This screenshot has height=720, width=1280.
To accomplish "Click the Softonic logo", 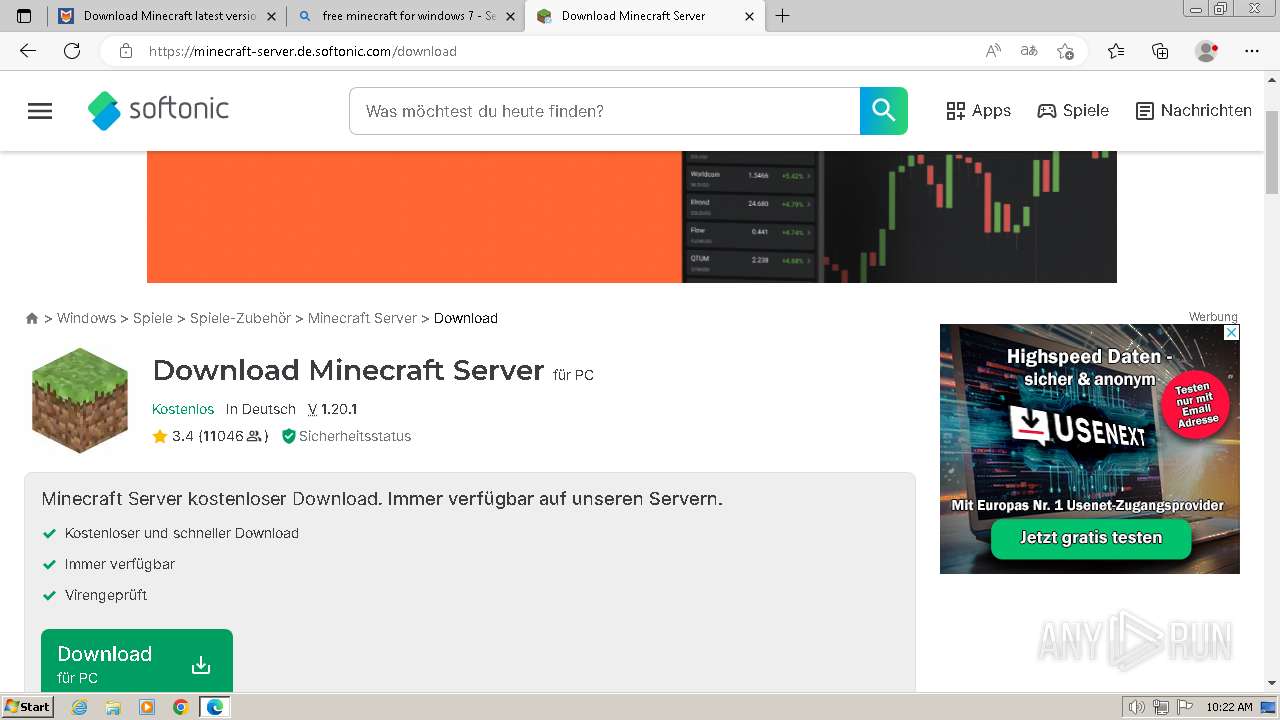I will point(158,110).
